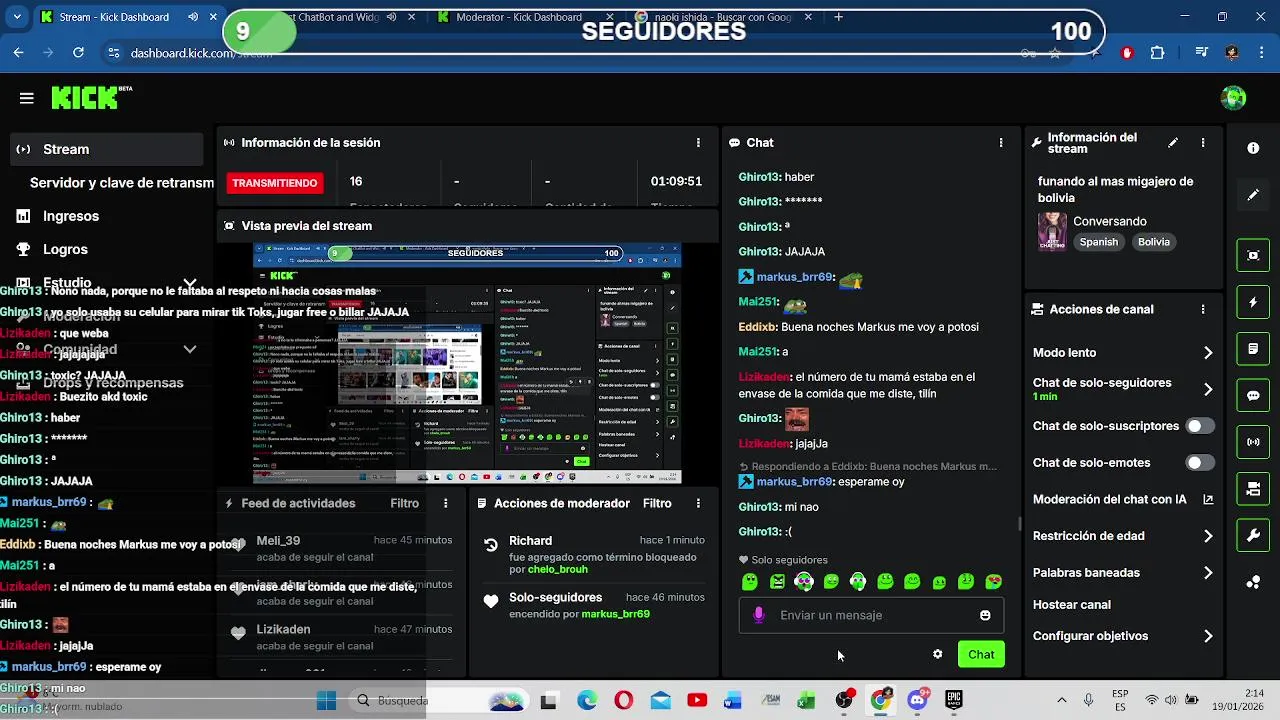Image resolution: width=1280 pixels, height=720 pixels.
Task: Open Discord from the taskbar
Action: pos(917,700)
